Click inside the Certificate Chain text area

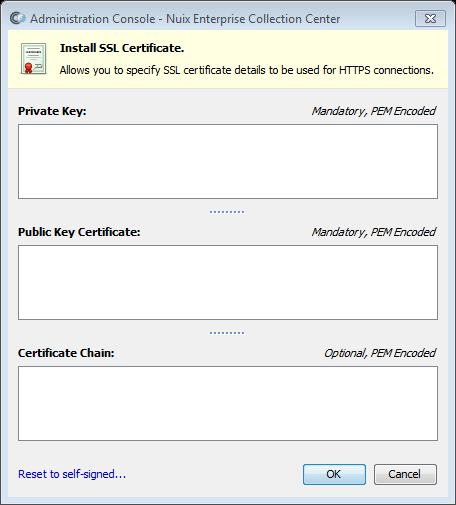pos(228,403)
